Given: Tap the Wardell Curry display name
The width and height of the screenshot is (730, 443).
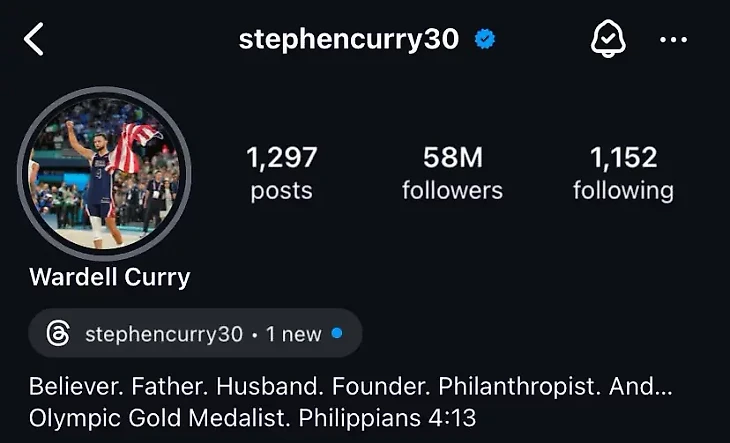Looking at the screenshot, I should pyautogui.click(x=110, y=277).
